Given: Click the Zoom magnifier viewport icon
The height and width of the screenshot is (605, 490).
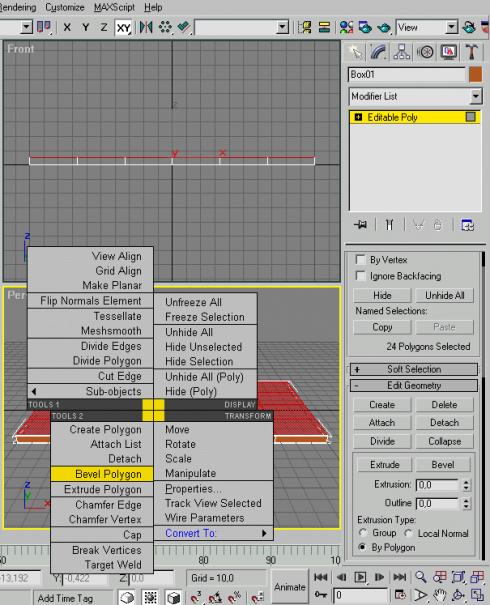Looking at the screenshot, I should (421, 577).
